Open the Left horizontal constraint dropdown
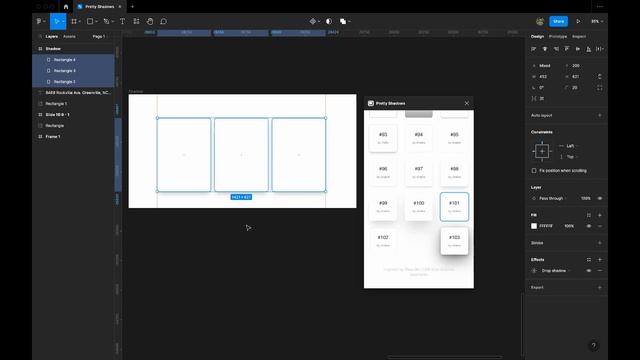The width and height of the screenshot is (640, 360). [x=571, y=146]
